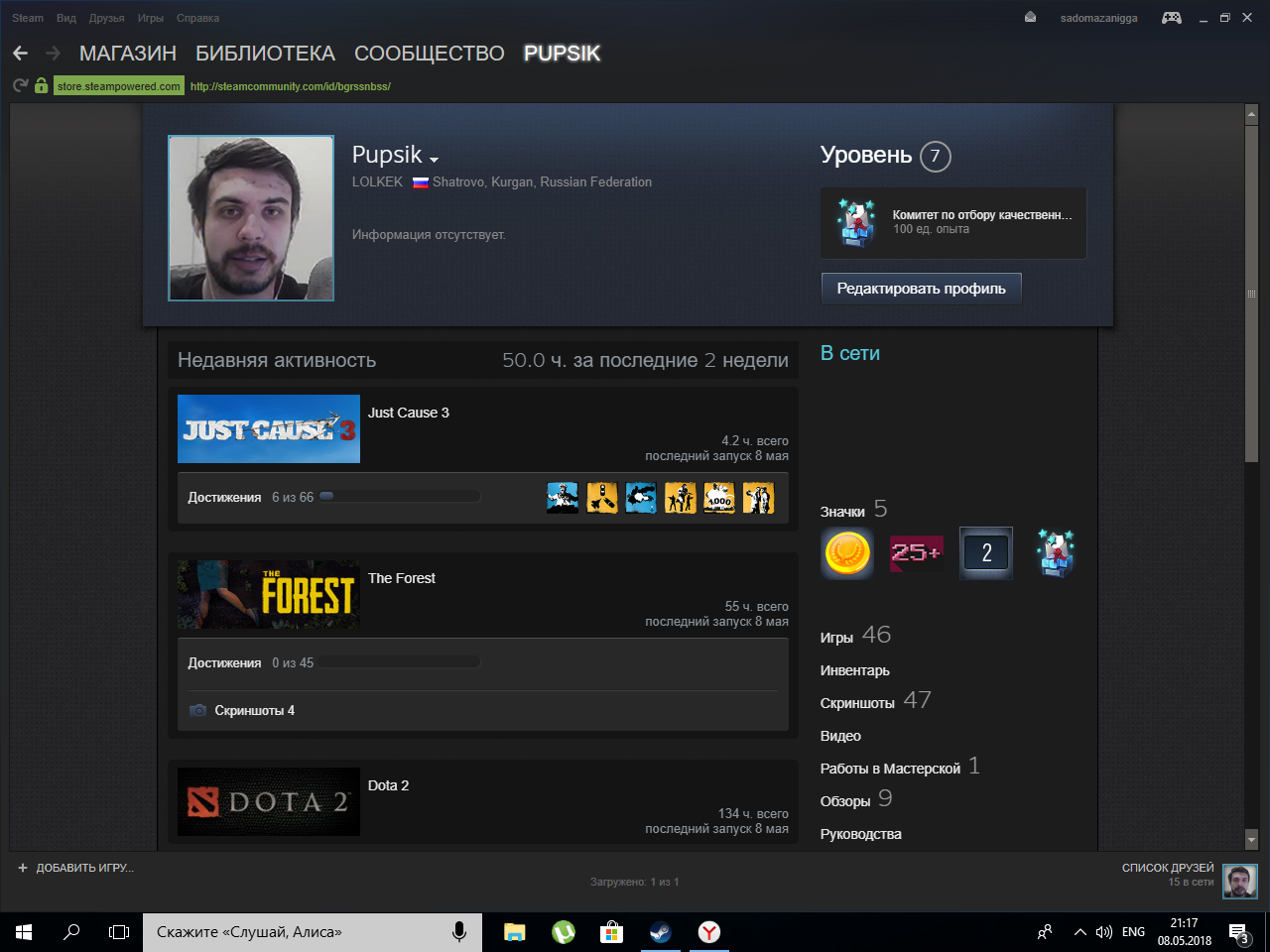Show hidden tray icons with the chevron
The width and height of the screenshot is (1270, 952).
tap(1080, 932)
